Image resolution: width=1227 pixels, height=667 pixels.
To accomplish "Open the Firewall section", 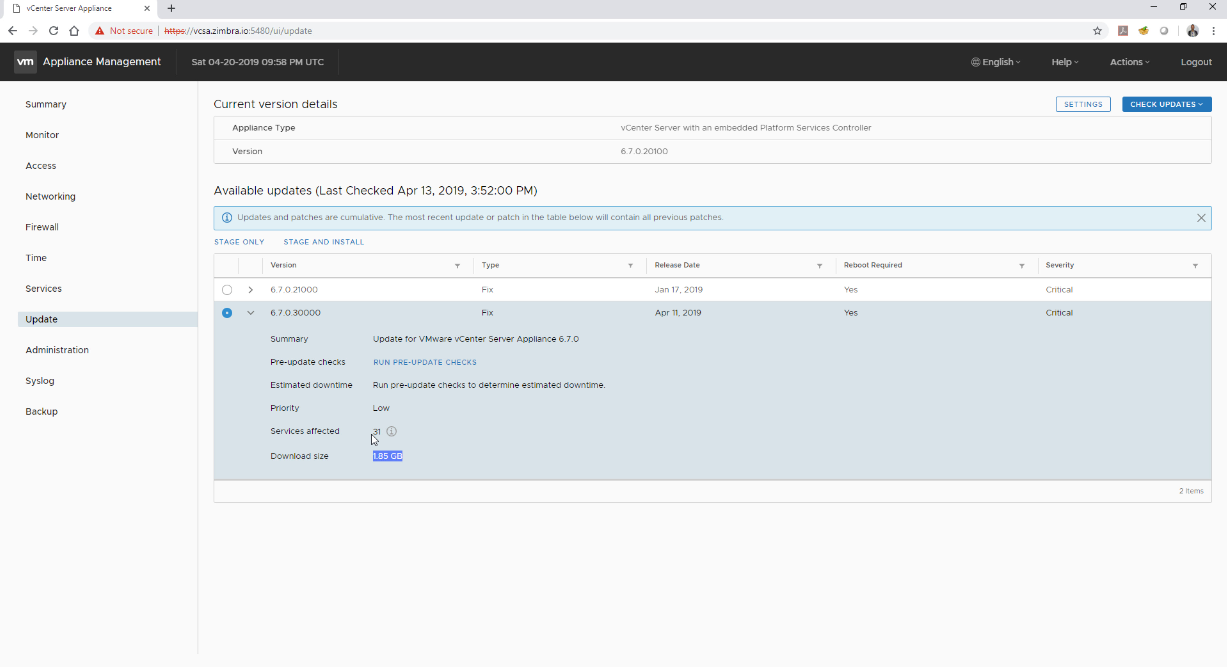I will coord(42,227).
